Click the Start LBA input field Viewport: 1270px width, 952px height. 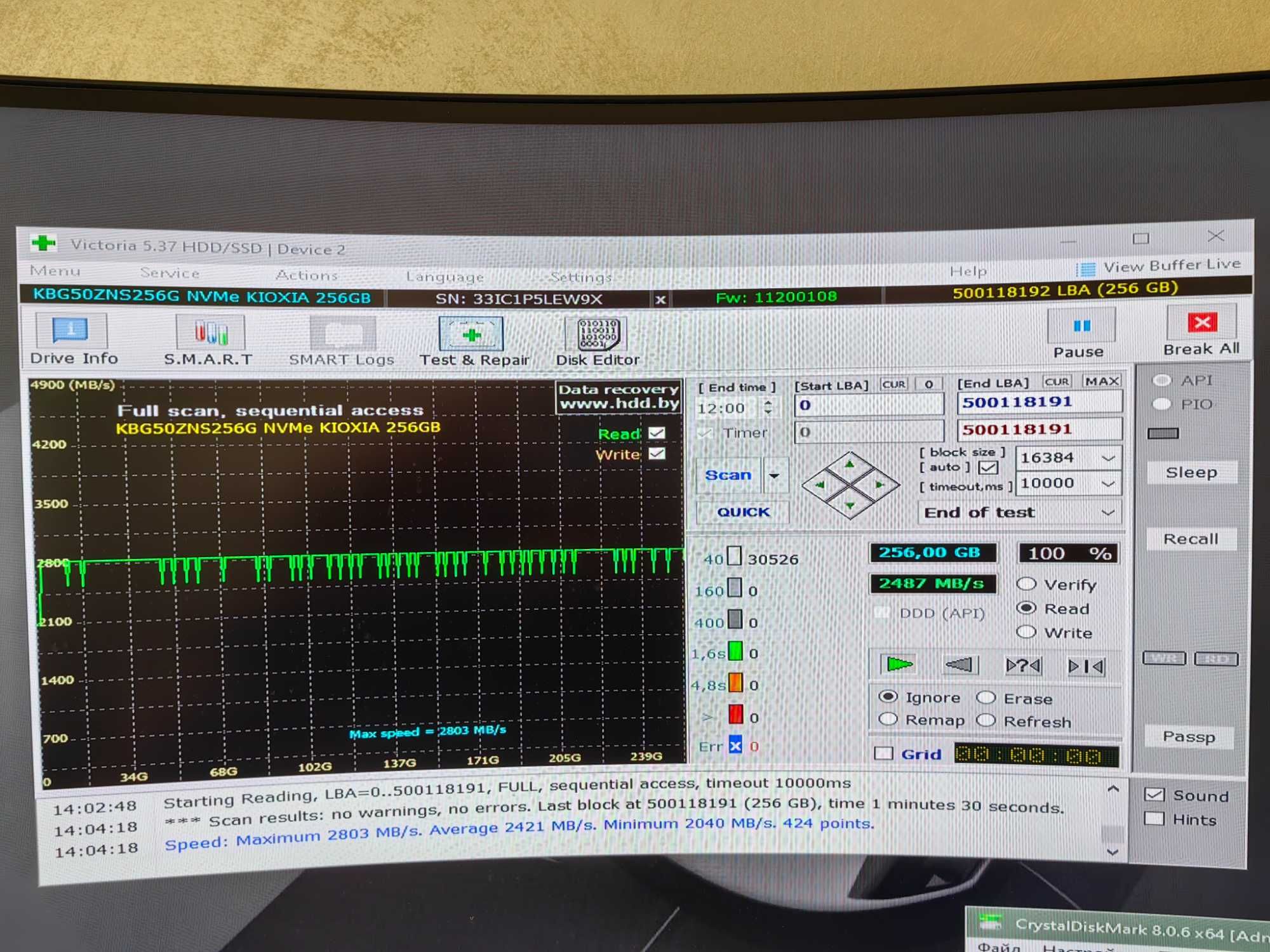click(x=869, y=405)
